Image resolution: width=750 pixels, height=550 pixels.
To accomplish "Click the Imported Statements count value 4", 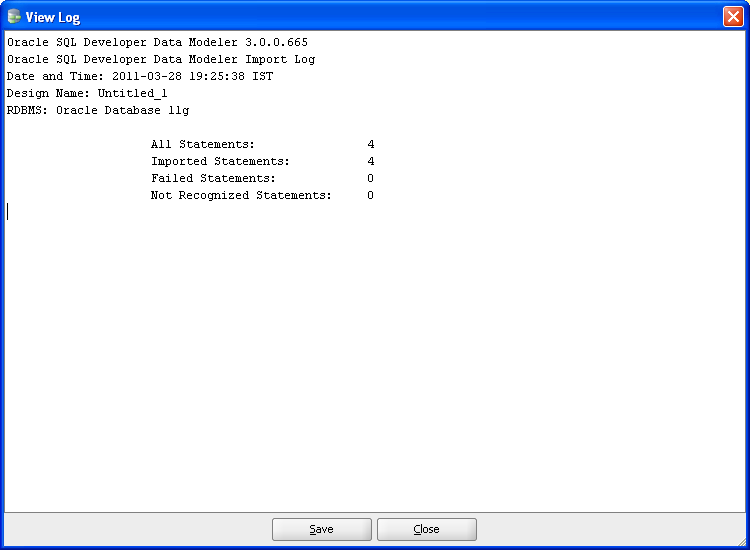I will pos(371,161).
